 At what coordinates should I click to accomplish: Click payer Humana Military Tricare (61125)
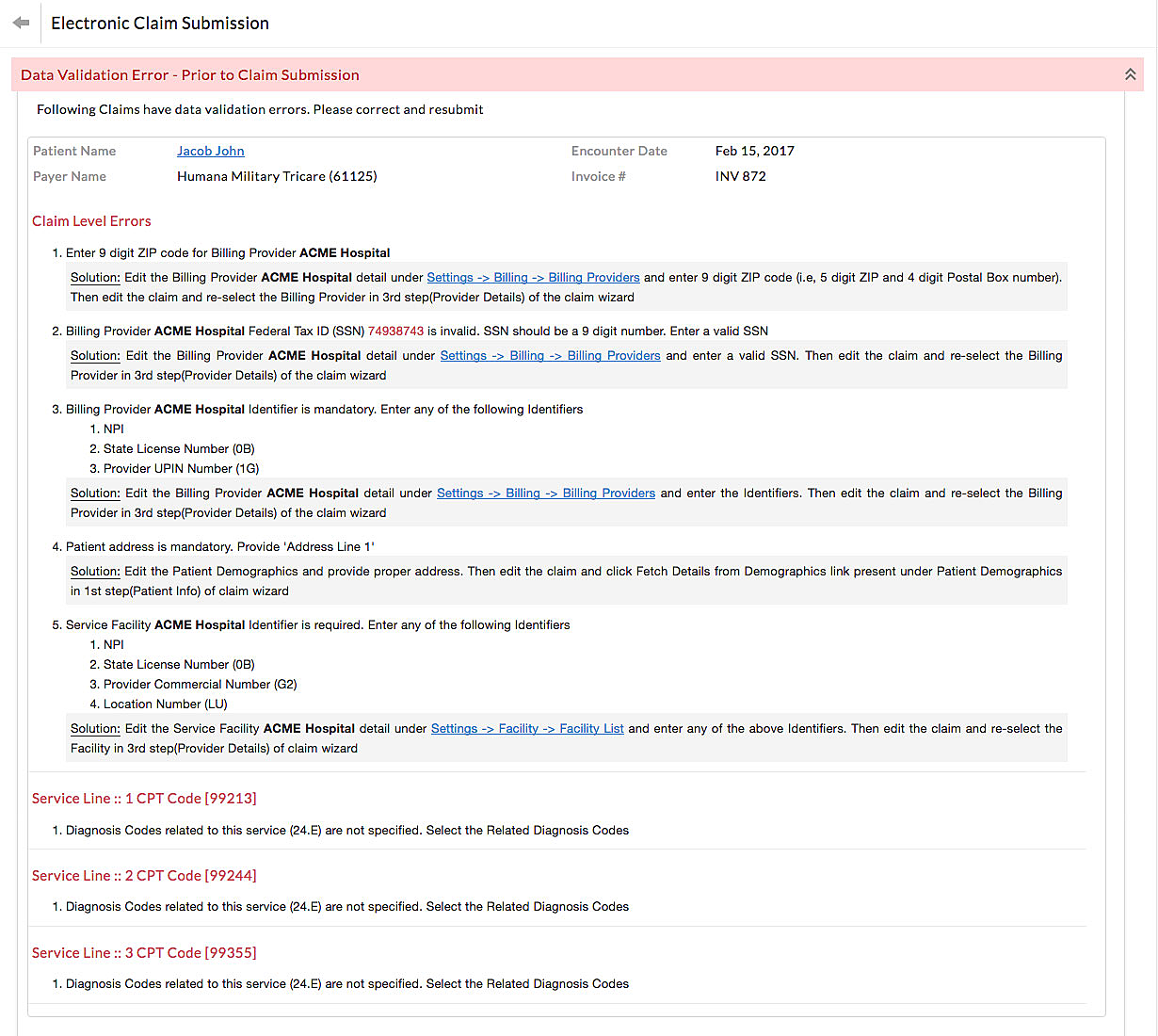click(x=277, y=176)
